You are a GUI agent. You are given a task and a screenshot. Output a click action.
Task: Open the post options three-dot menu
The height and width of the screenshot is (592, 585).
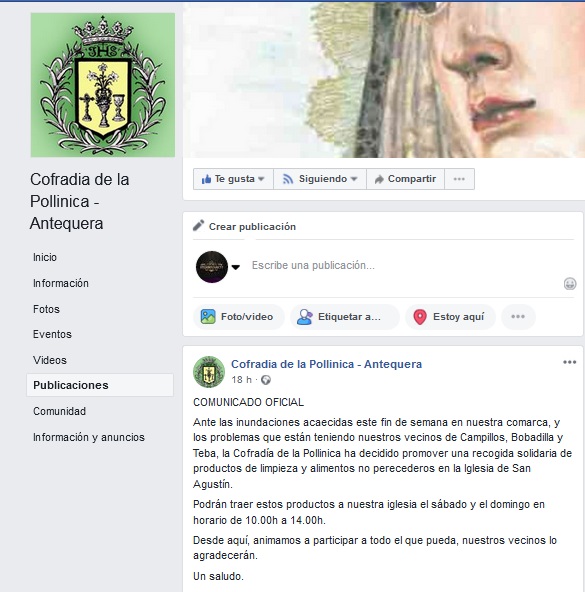pyautogui.click(x=570, y=362)
